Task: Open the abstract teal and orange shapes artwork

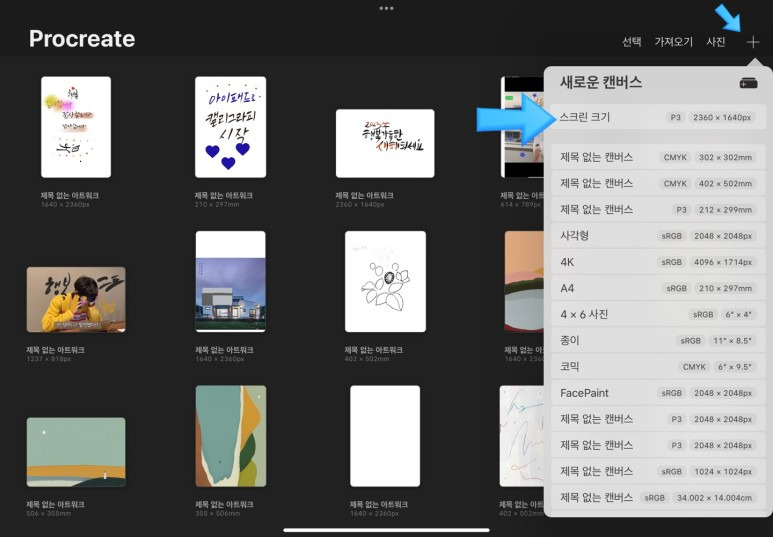Action: pos(231,436)
